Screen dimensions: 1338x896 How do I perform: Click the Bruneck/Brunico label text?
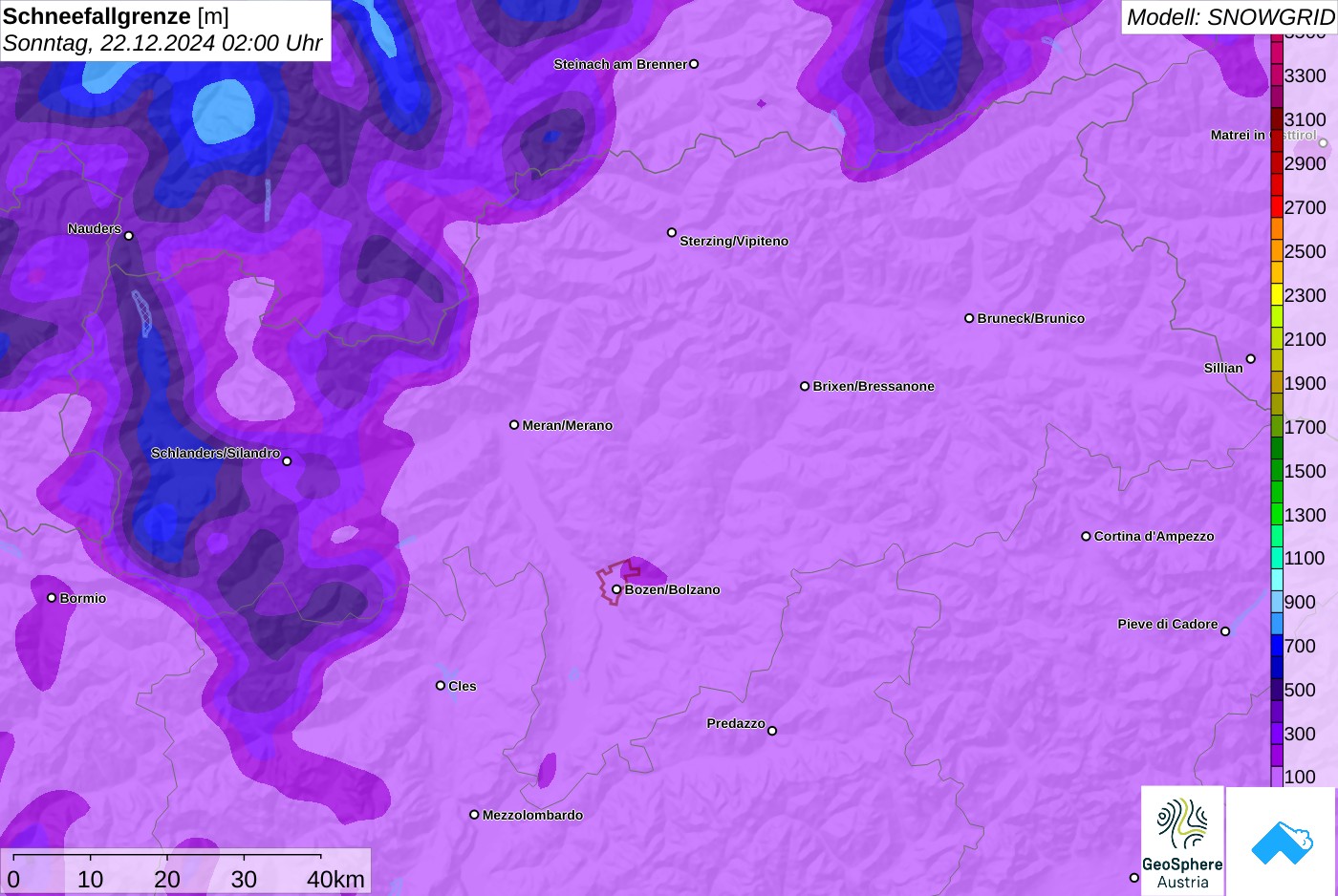pyautogui.click(x=1031, y=318)
